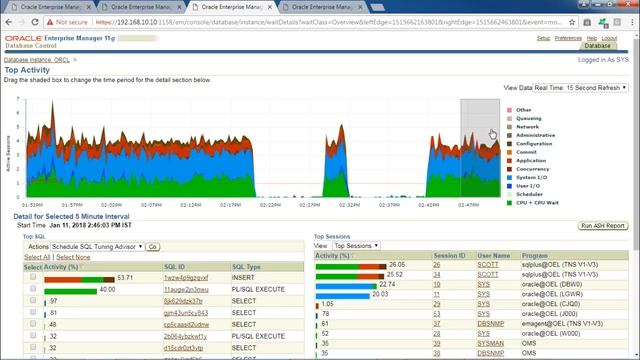Click the Chrome profile icon in title bar
This screenshot has height=360, width=640.
pos(584,4)
